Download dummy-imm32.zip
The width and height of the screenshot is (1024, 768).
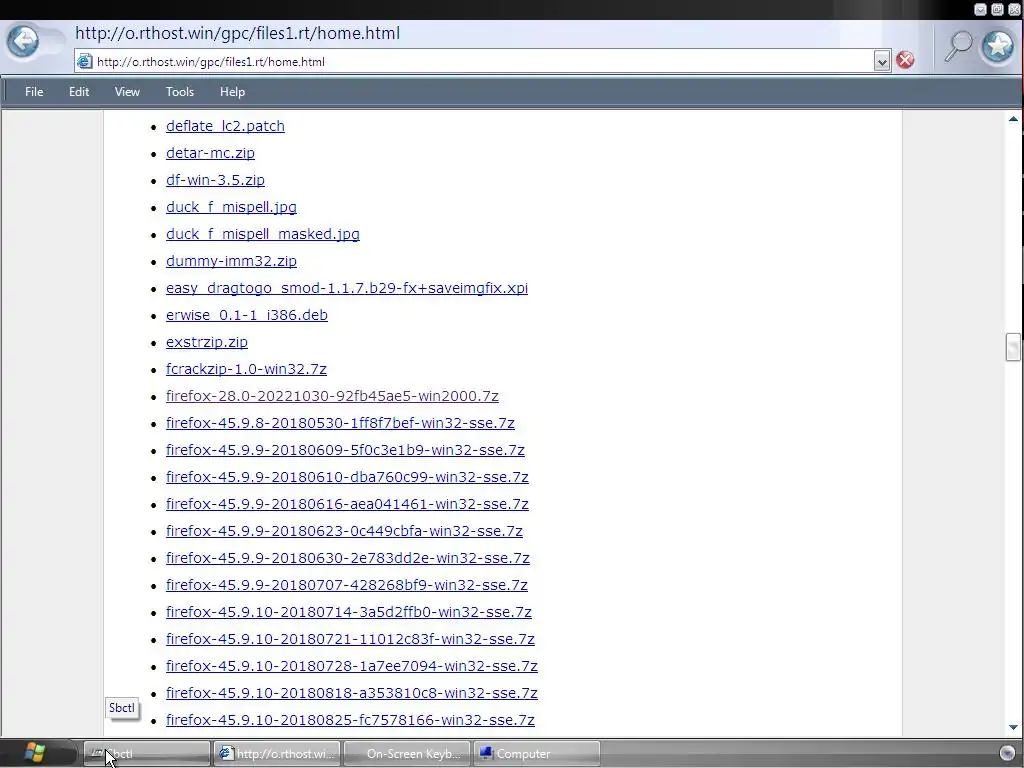click(x=231, y=261)
